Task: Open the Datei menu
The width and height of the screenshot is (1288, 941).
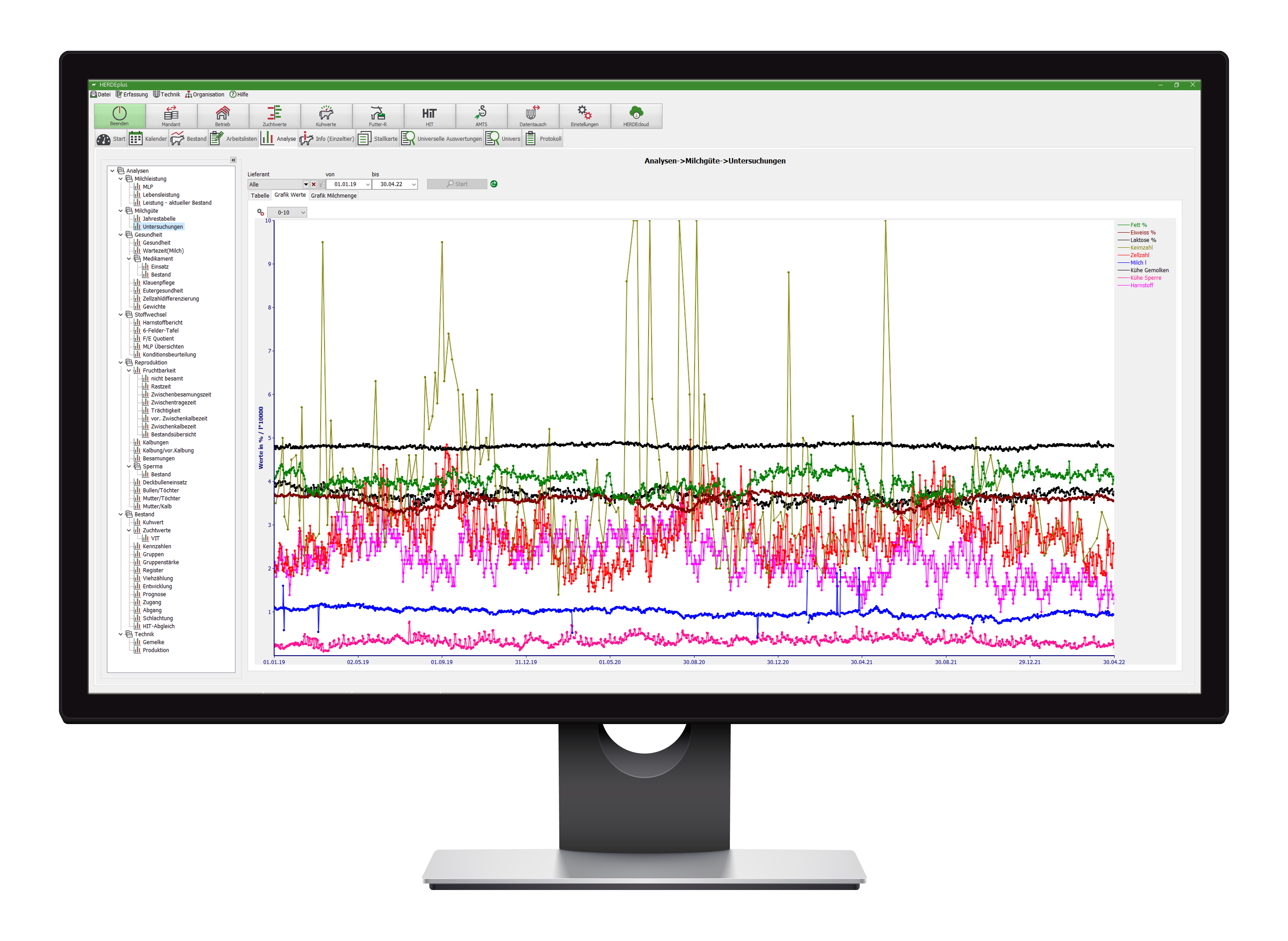Action: (101, 95)
